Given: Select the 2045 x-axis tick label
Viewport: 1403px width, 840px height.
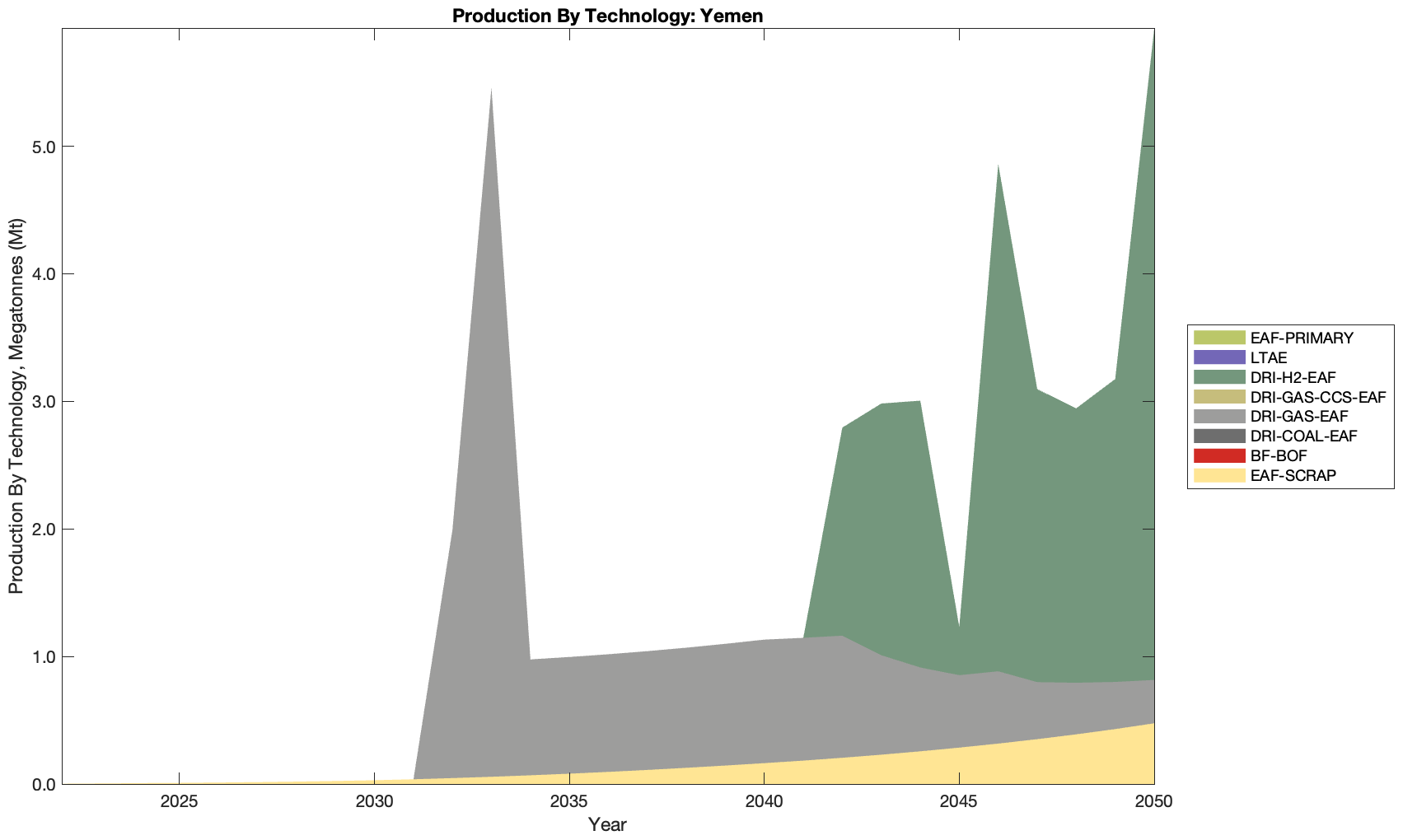Looking at the screenshot, I should pos(959,802).
